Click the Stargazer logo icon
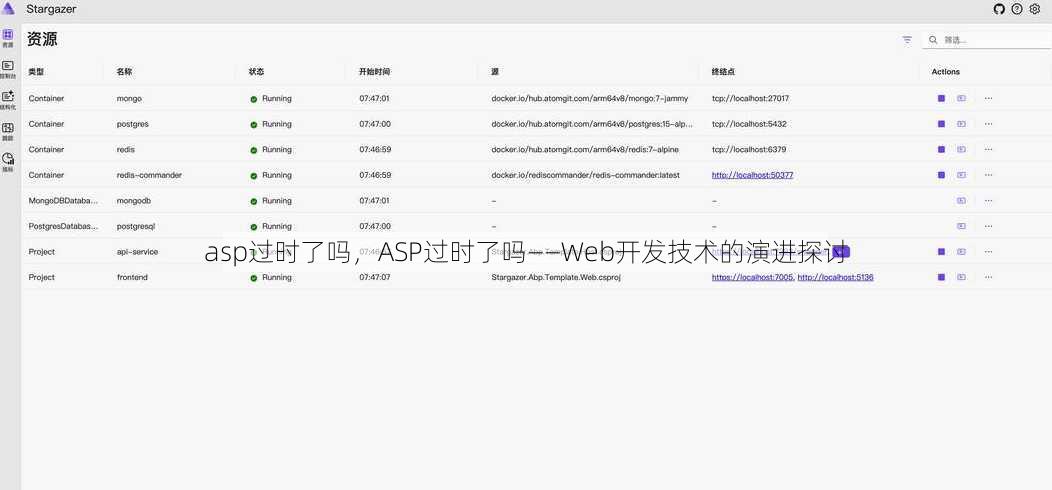This screenshot has height=490, width=1052. click(x=9, y=9)
